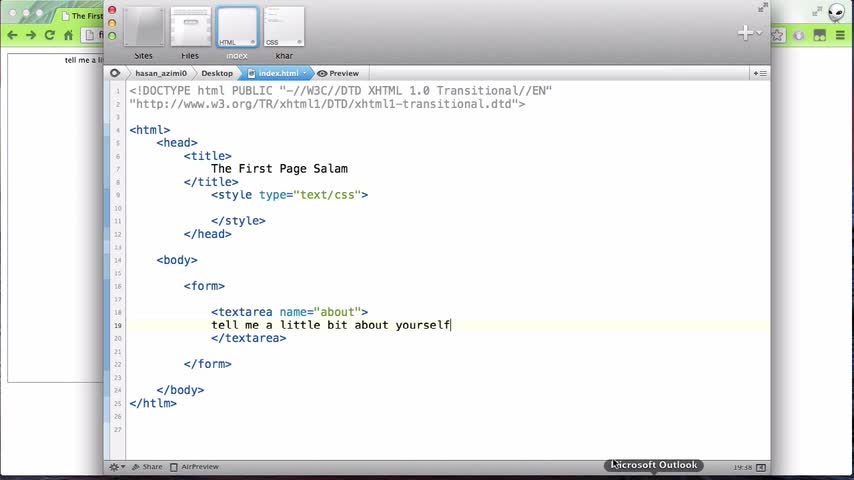Go back in the Chrome browser
854x480 pixels.
[12, 35]
